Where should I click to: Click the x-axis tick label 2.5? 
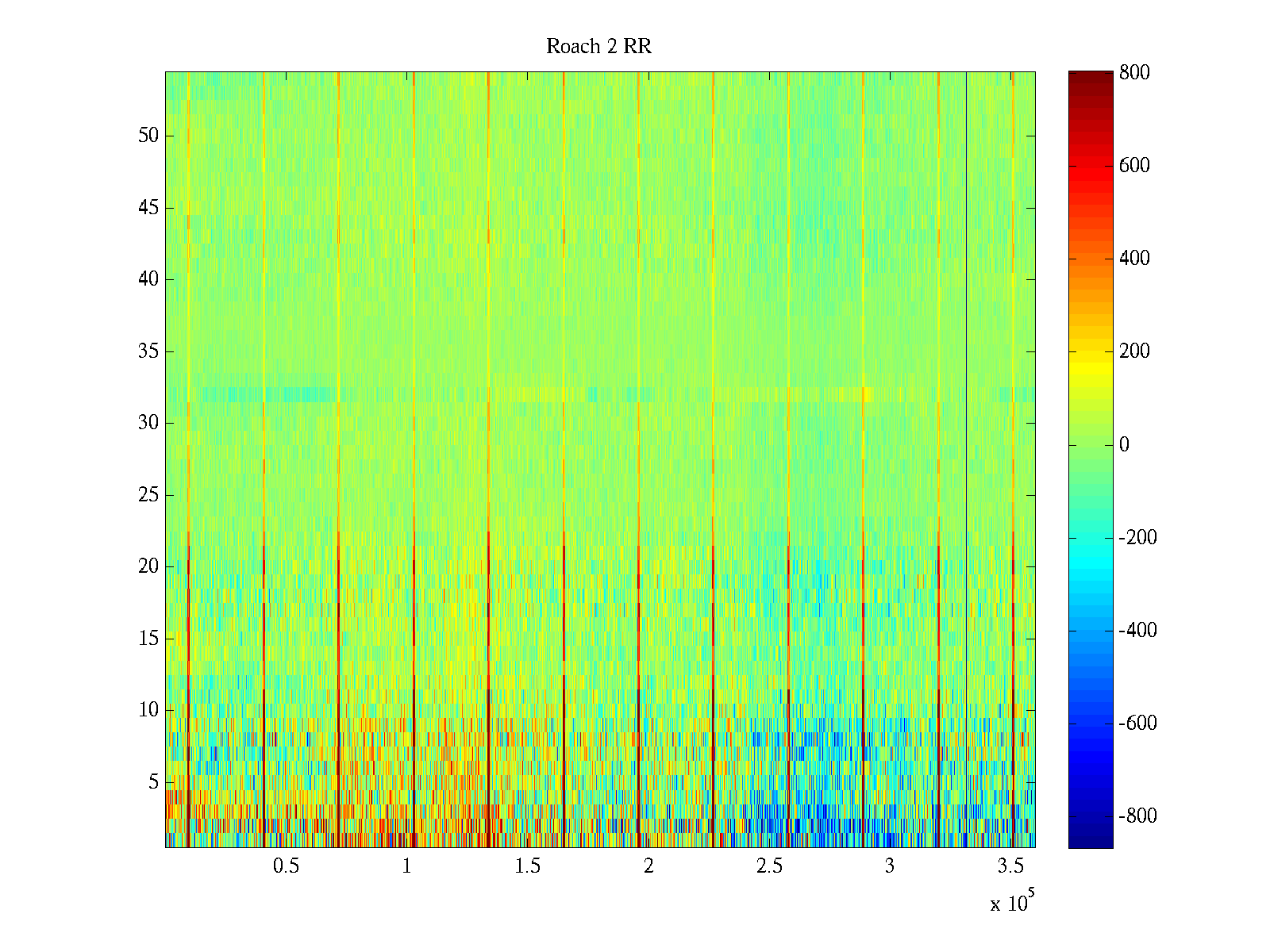pyautogui.click(x=769, y=866)
